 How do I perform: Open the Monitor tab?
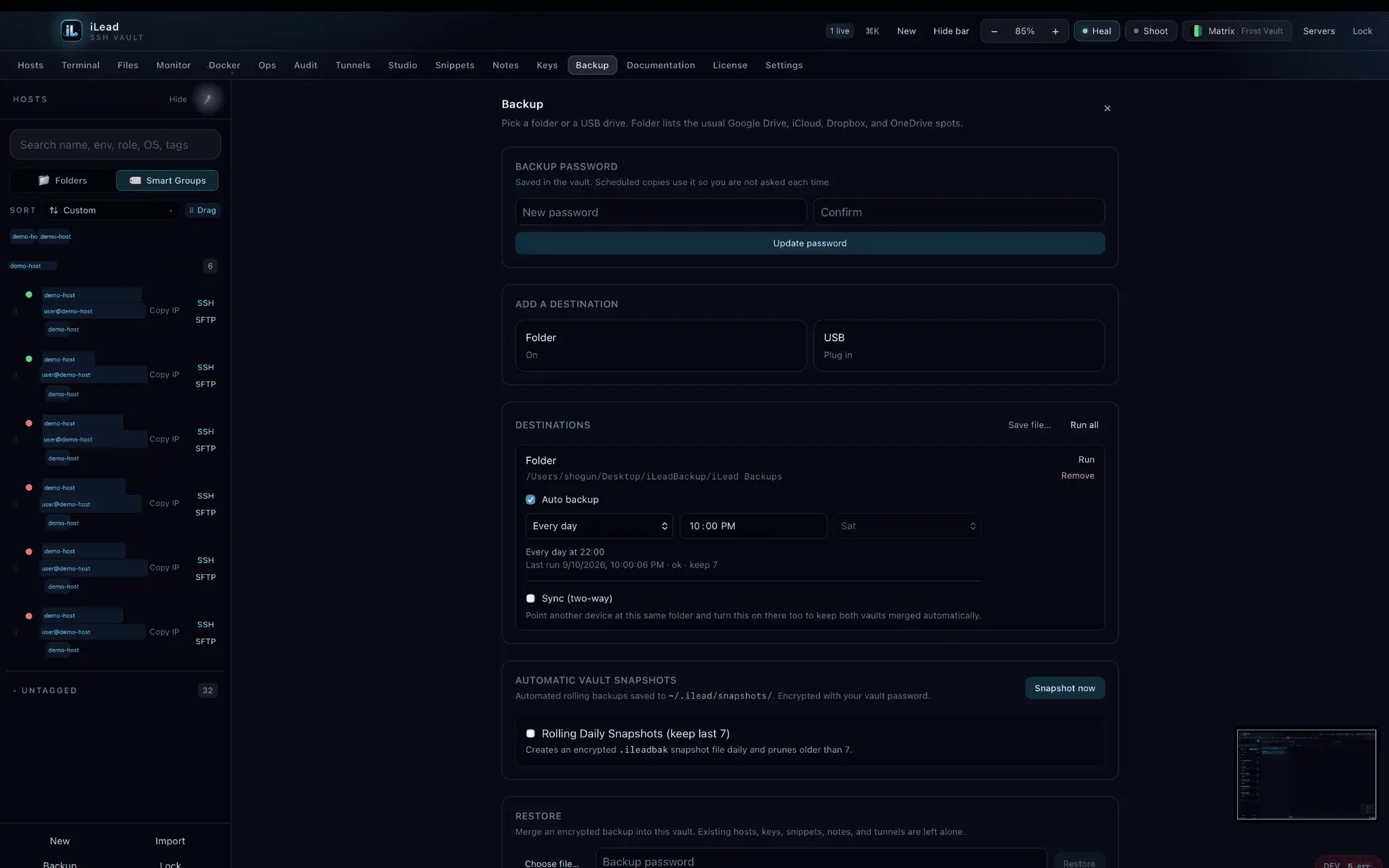(174, 65)
